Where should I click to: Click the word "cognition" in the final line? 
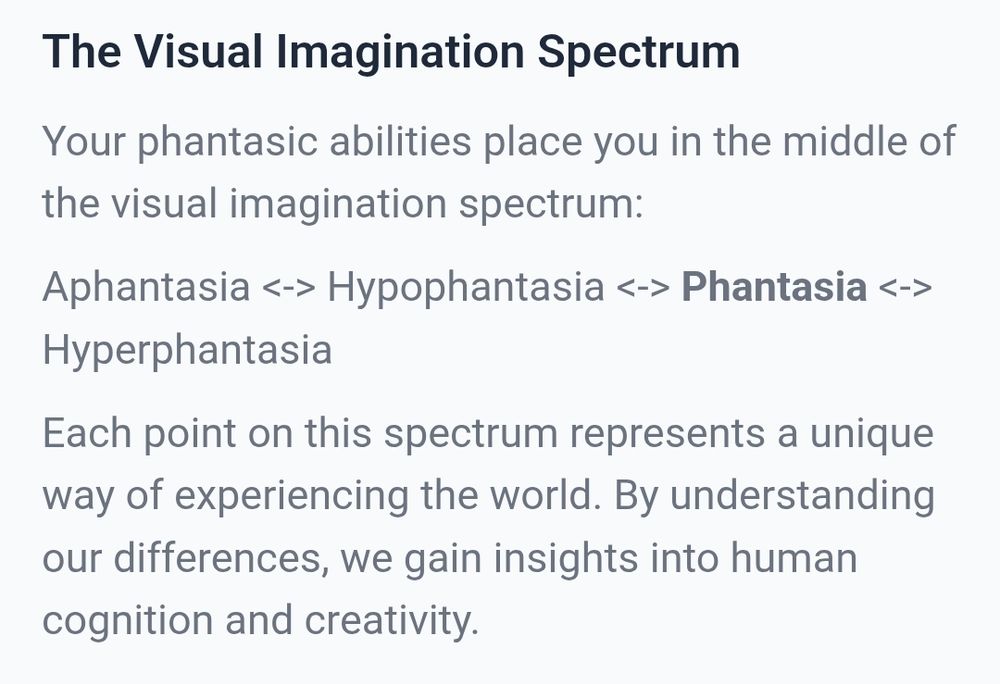click(128, 622)
